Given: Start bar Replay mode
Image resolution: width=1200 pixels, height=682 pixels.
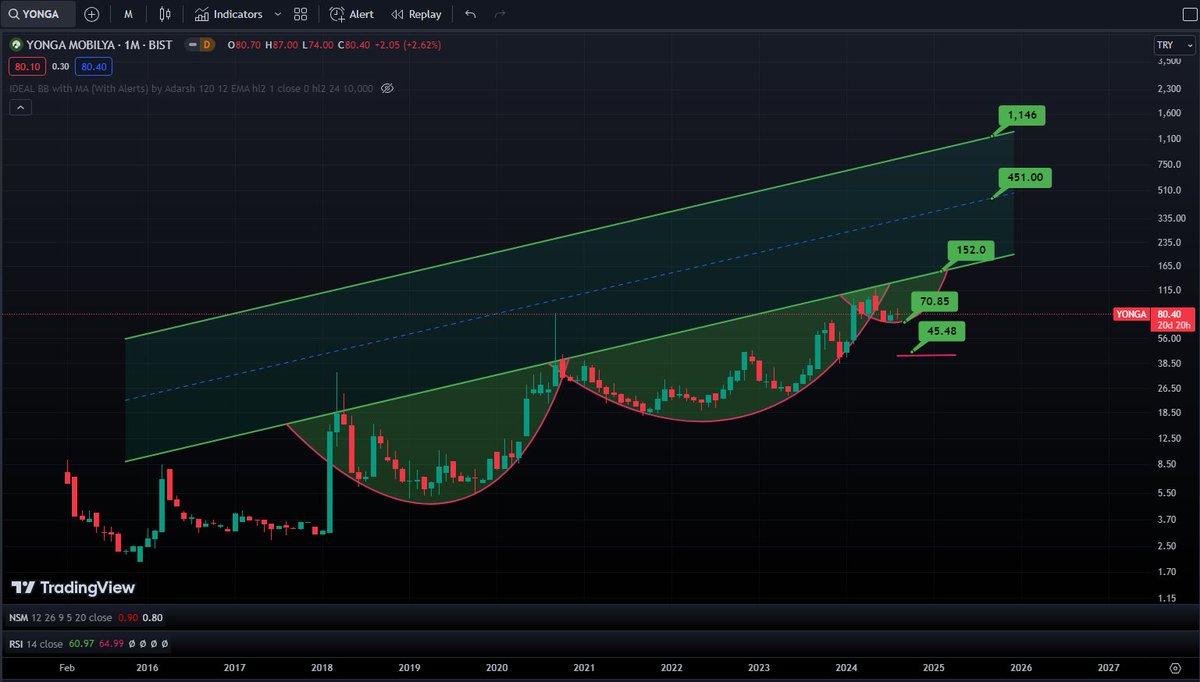Looking at the screenshot, I should click(416, 14).
